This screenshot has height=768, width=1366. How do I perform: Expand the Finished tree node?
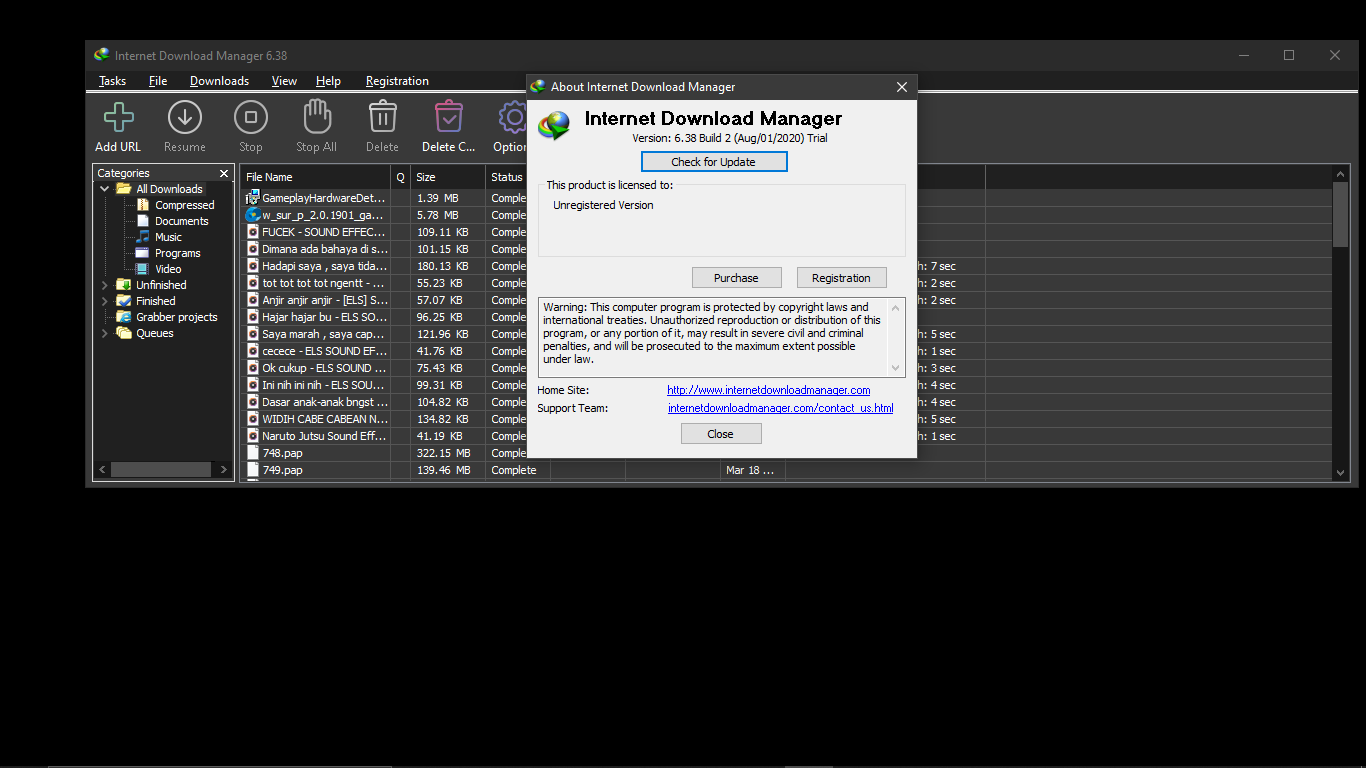coord(105,301)
